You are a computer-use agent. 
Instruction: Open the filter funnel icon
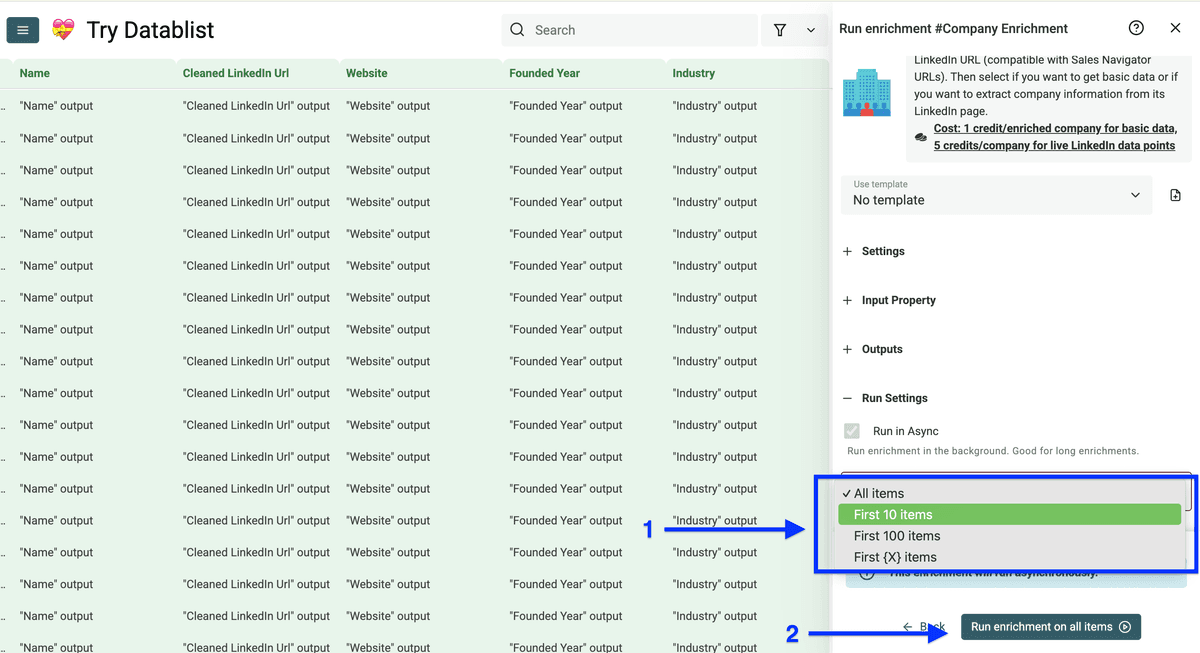pyautogui.click(x=780, y=30)
